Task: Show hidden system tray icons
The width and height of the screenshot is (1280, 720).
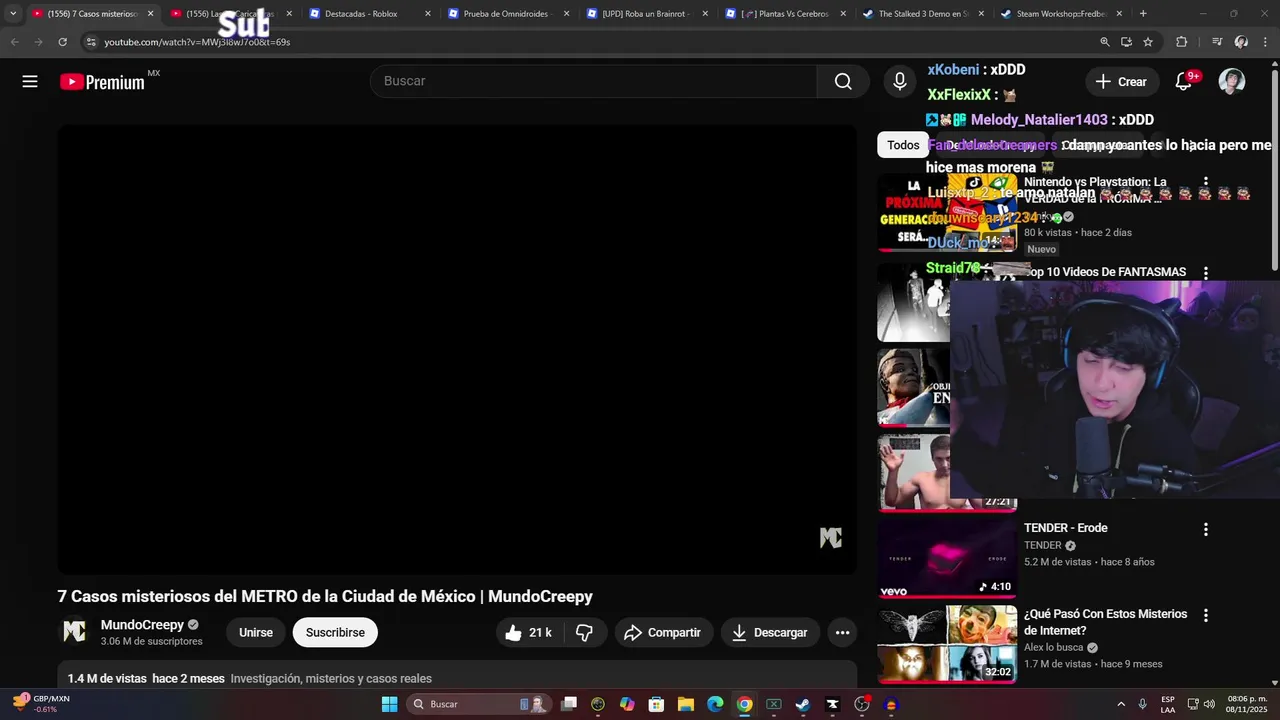Action: (1120, 704)
